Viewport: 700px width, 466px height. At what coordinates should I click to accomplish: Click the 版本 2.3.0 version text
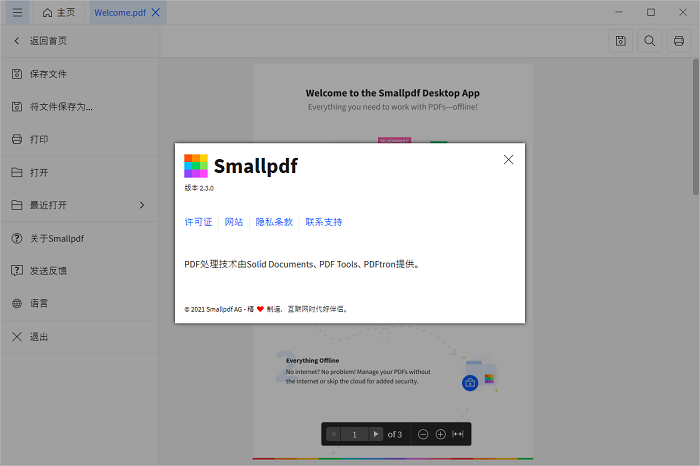click(199, 188)
